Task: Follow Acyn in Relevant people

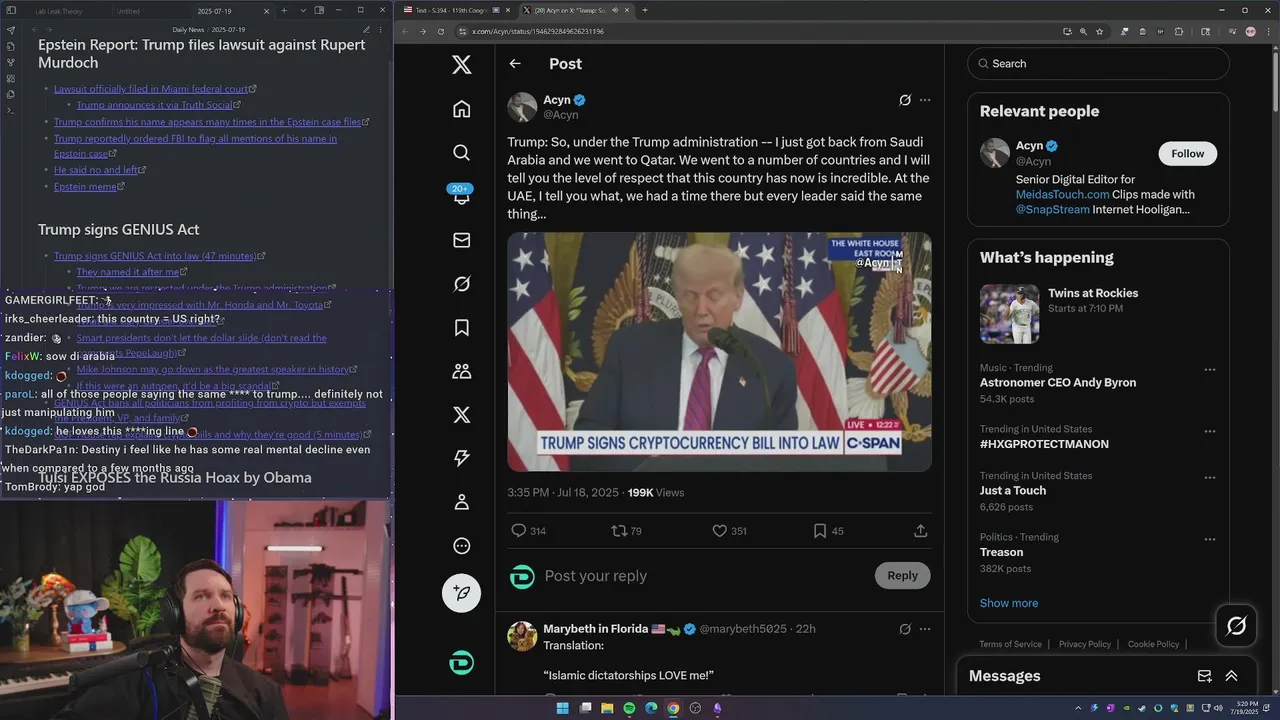Action: (x=1187, y=153)
